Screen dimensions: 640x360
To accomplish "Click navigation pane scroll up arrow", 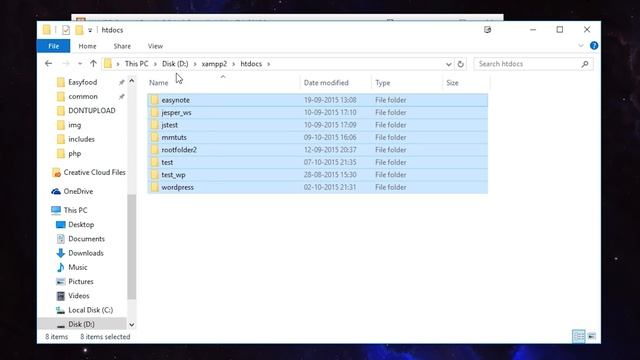I will [131, 81].
